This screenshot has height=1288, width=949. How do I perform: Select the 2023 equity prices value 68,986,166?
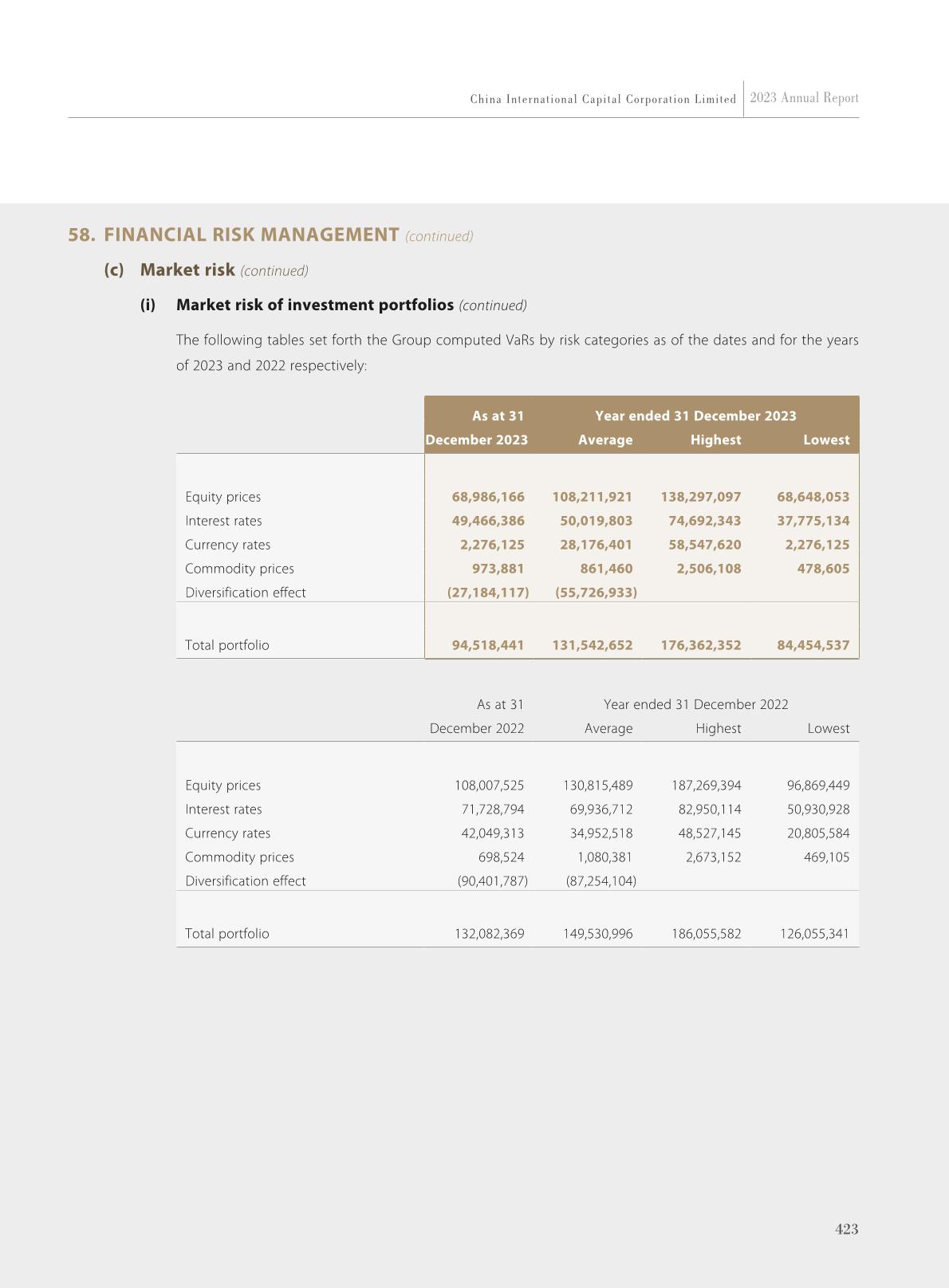pyautogui.click(x=488, y=497)
